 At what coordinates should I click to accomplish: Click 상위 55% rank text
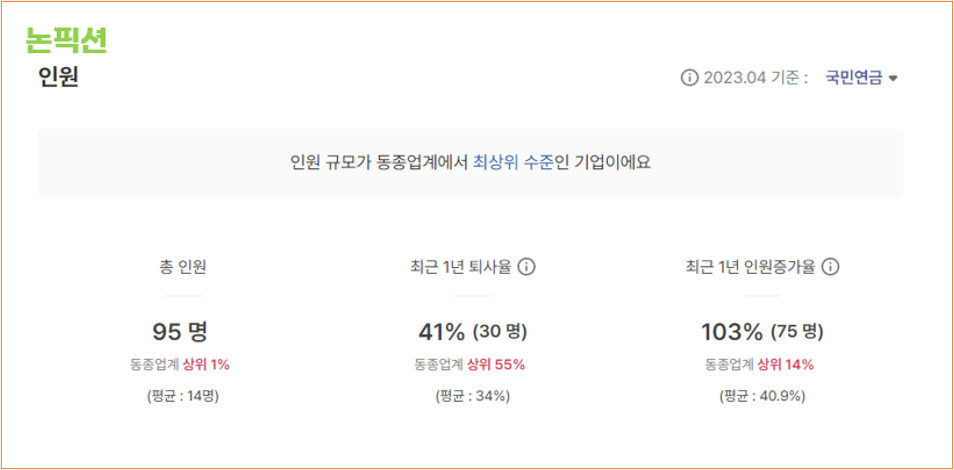click(496, 365)
